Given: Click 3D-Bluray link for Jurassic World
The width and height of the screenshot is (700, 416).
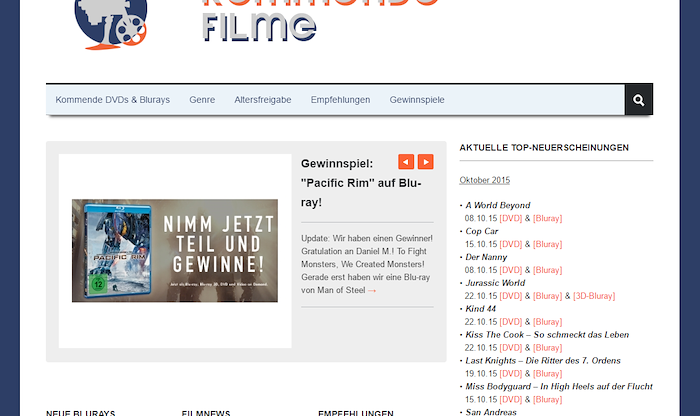Looking at the screenshot, I should click(594, 296).
